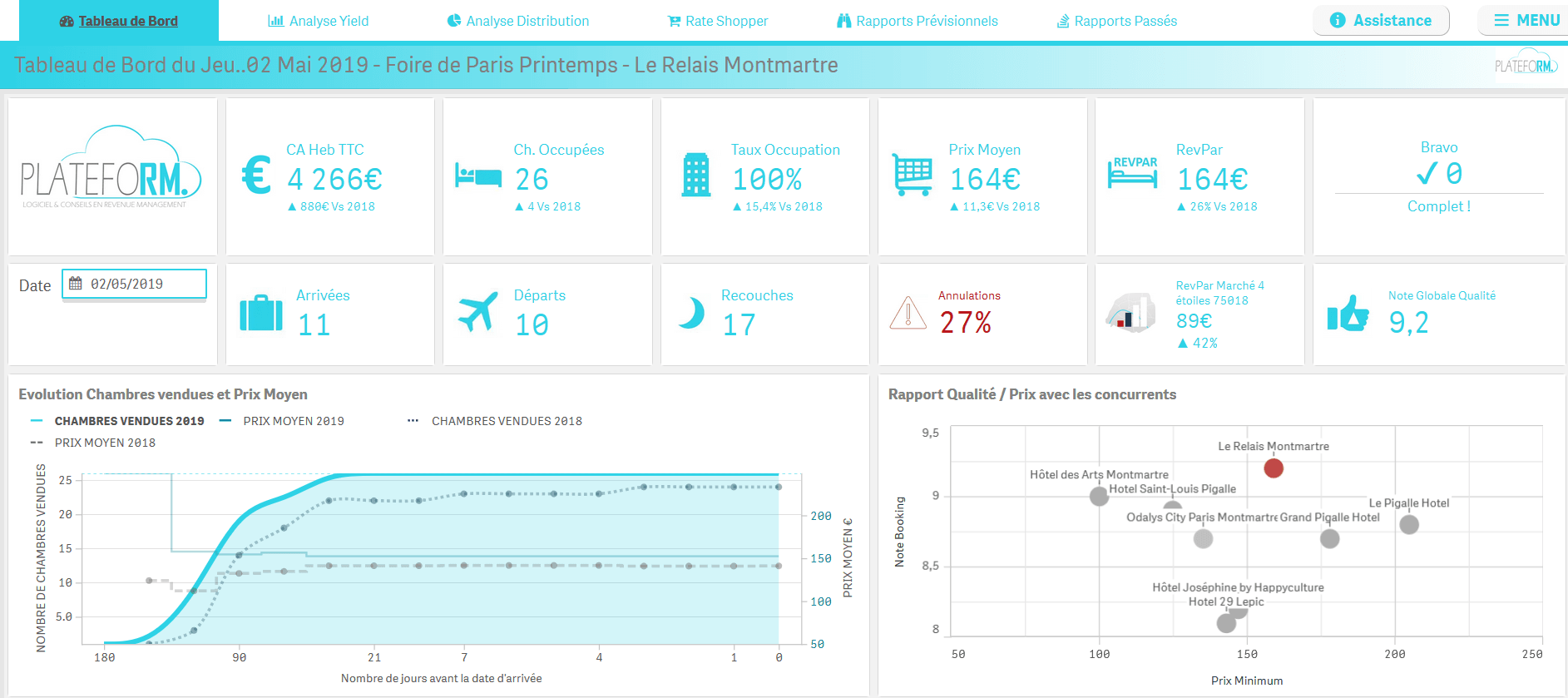The height and width of the screenshot is (698, 1568).
Task: Click the Assistance button
Action: coord(1381,20)
